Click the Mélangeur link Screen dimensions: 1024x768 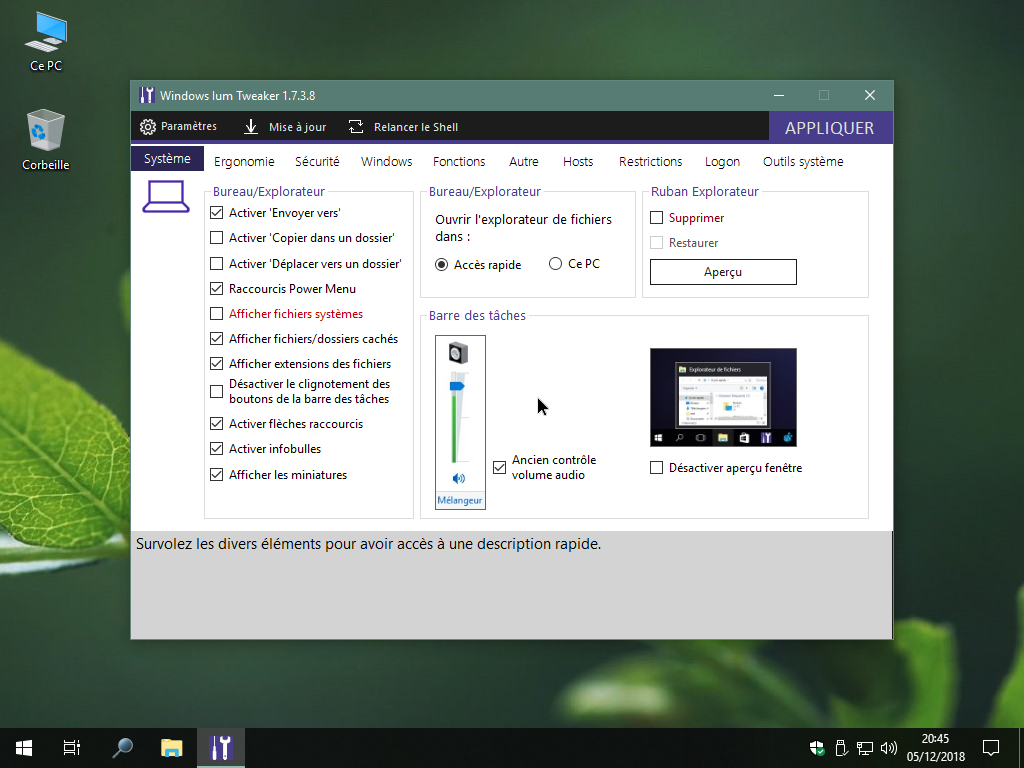(x=460, y=500)
